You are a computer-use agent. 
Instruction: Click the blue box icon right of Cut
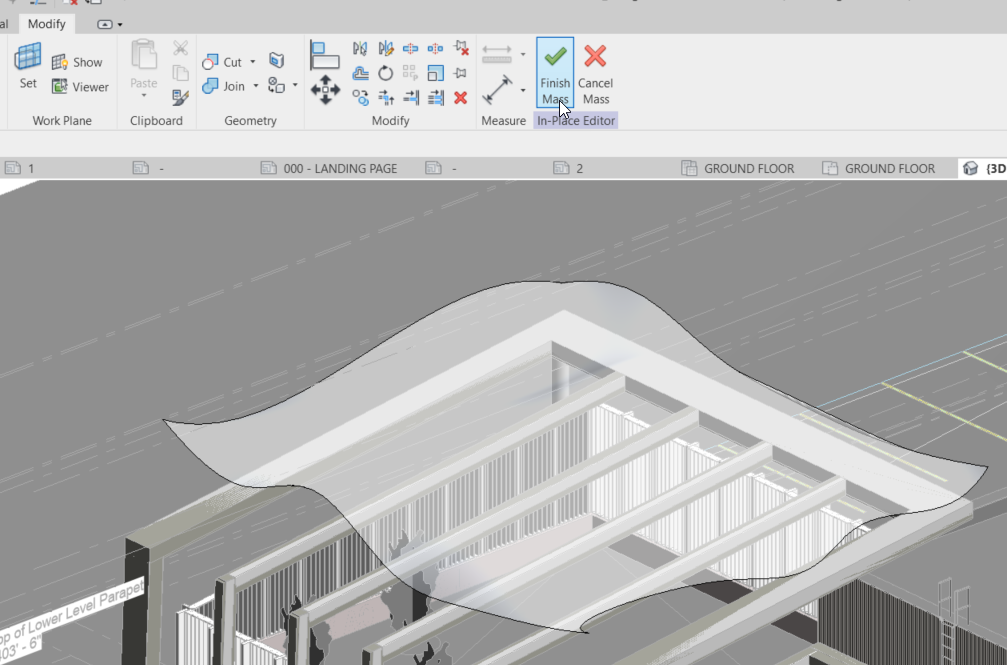(x=276, y=60)
